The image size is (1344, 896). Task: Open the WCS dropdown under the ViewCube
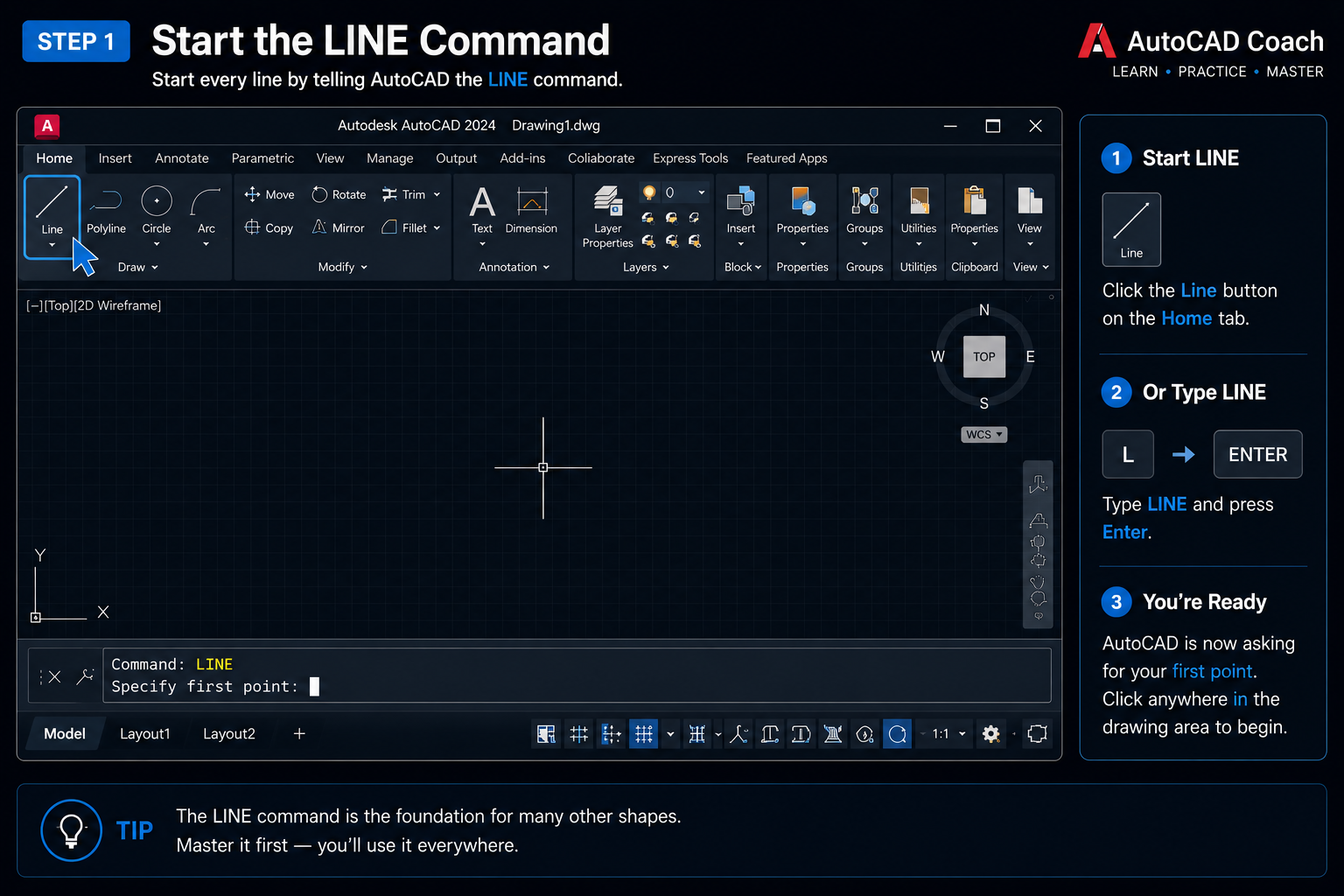pyautogui.click(x=984, y=434)
